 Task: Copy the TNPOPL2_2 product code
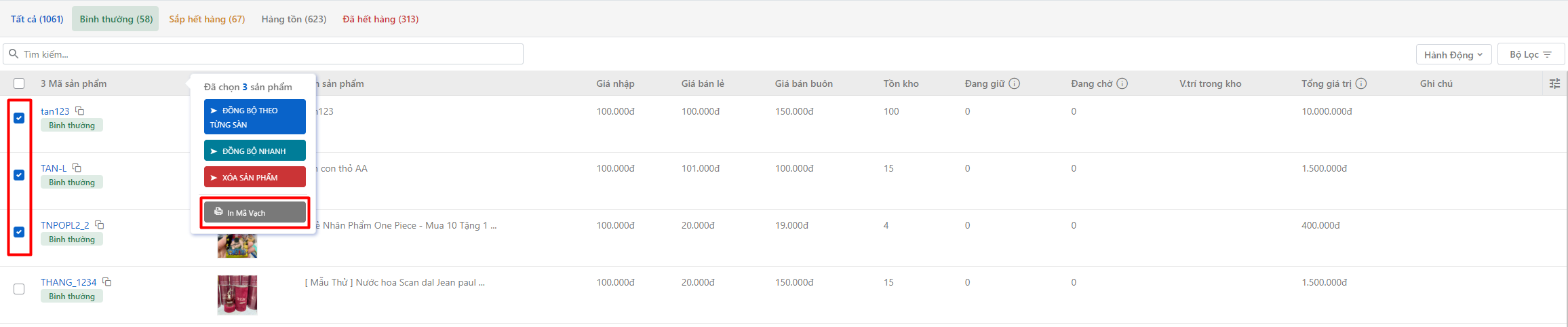click(x=100, y=225)
